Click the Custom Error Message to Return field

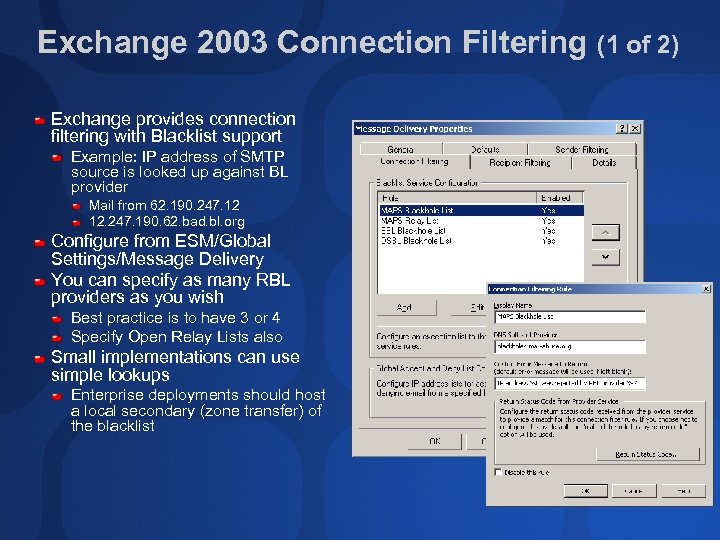point(570,383)
